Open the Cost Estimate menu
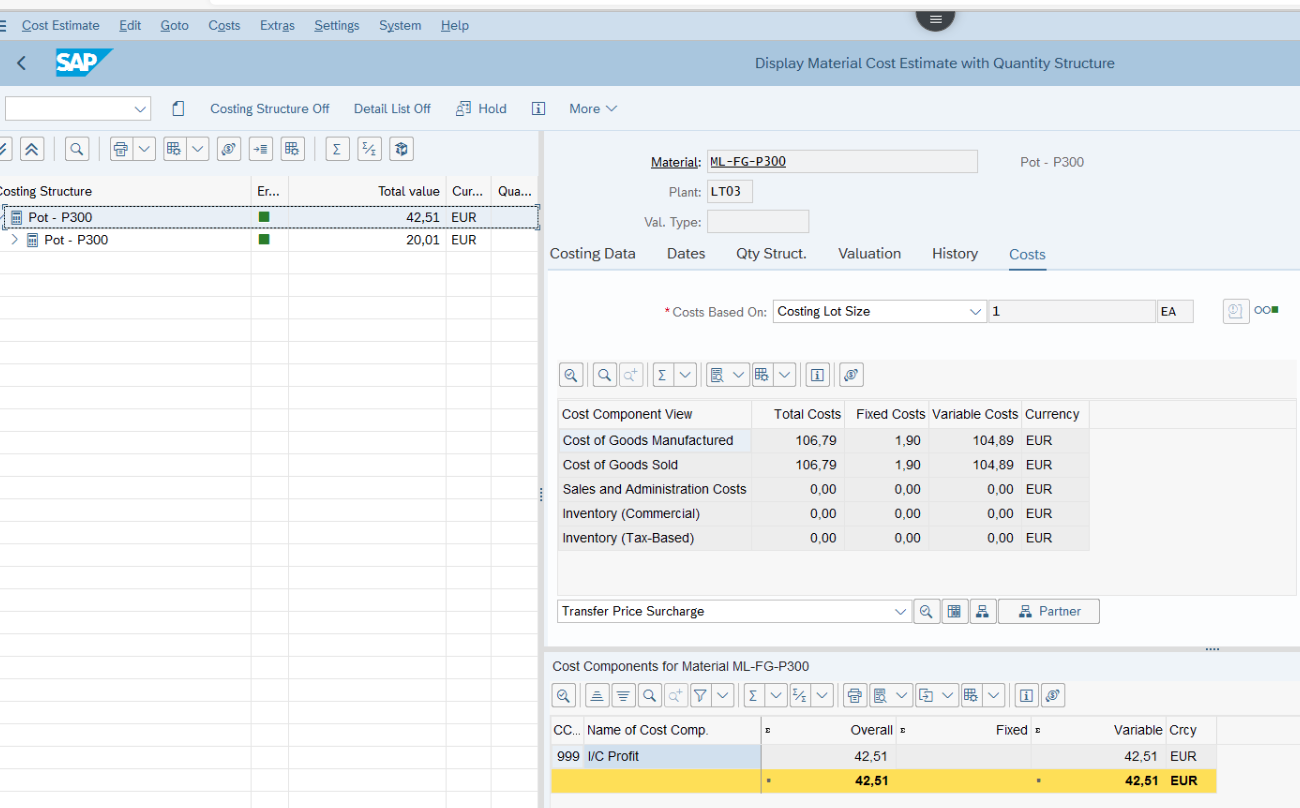Viewport: 1300px width, 808px height. [60, 25]
